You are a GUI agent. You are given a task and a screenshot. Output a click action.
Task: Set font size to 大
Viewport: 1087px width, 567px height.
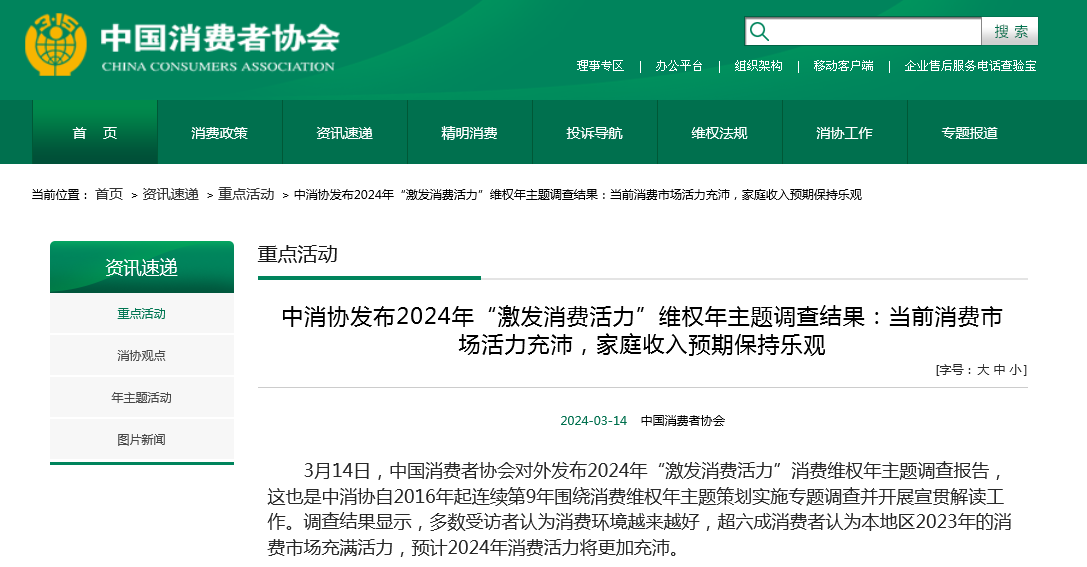(x=983, y=369)
